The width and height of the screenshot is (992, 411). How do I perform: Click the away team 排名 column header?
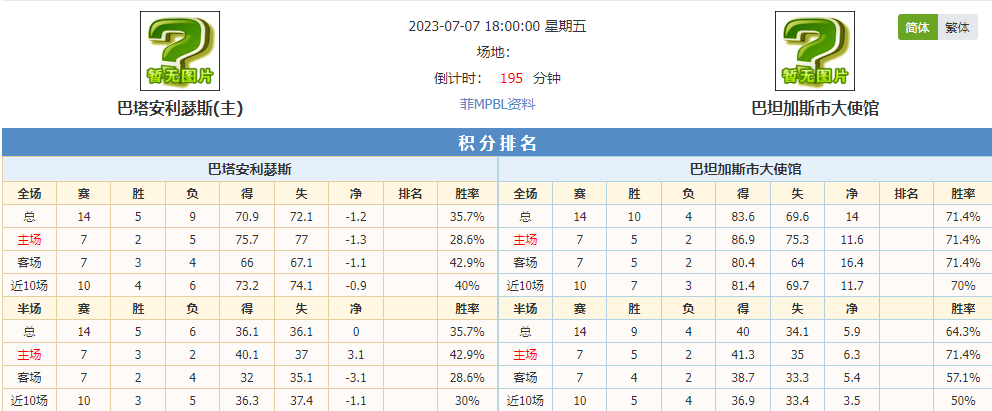pos(906,194)
